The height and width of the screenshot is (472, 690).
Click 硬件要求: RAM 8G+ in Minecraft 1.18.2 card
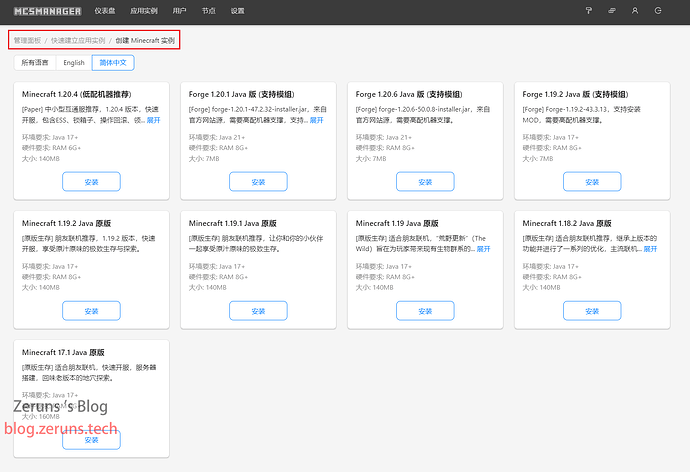pyautogui.click(x=552, y=277)
